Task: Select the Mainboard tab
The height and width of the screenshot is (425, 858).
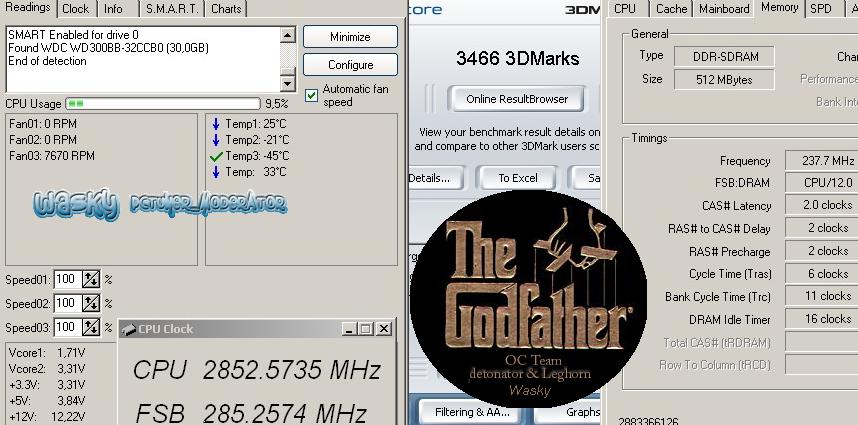Action: pos(724,9)
